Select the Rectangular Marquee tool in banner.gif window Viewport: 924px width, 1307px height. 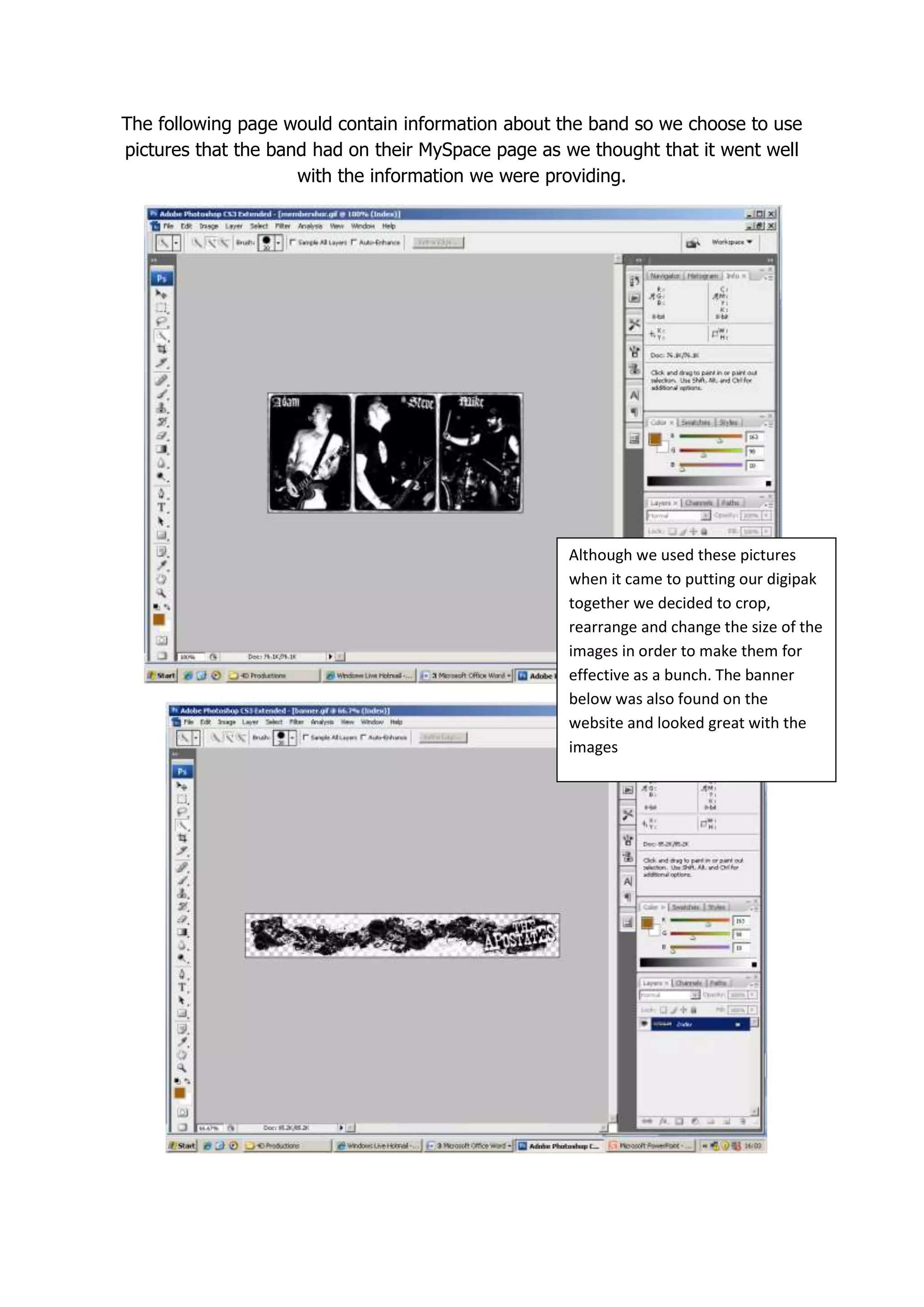coord(182,799)
